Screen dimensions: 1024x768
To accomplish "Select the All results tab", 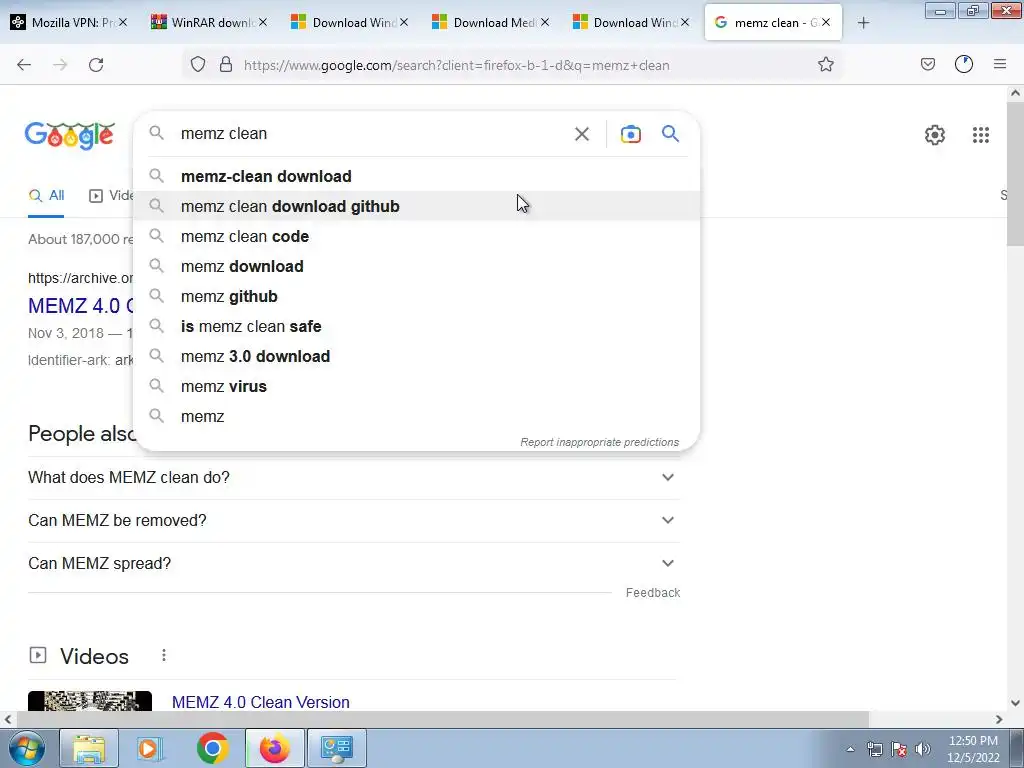I will coord(46,195).
